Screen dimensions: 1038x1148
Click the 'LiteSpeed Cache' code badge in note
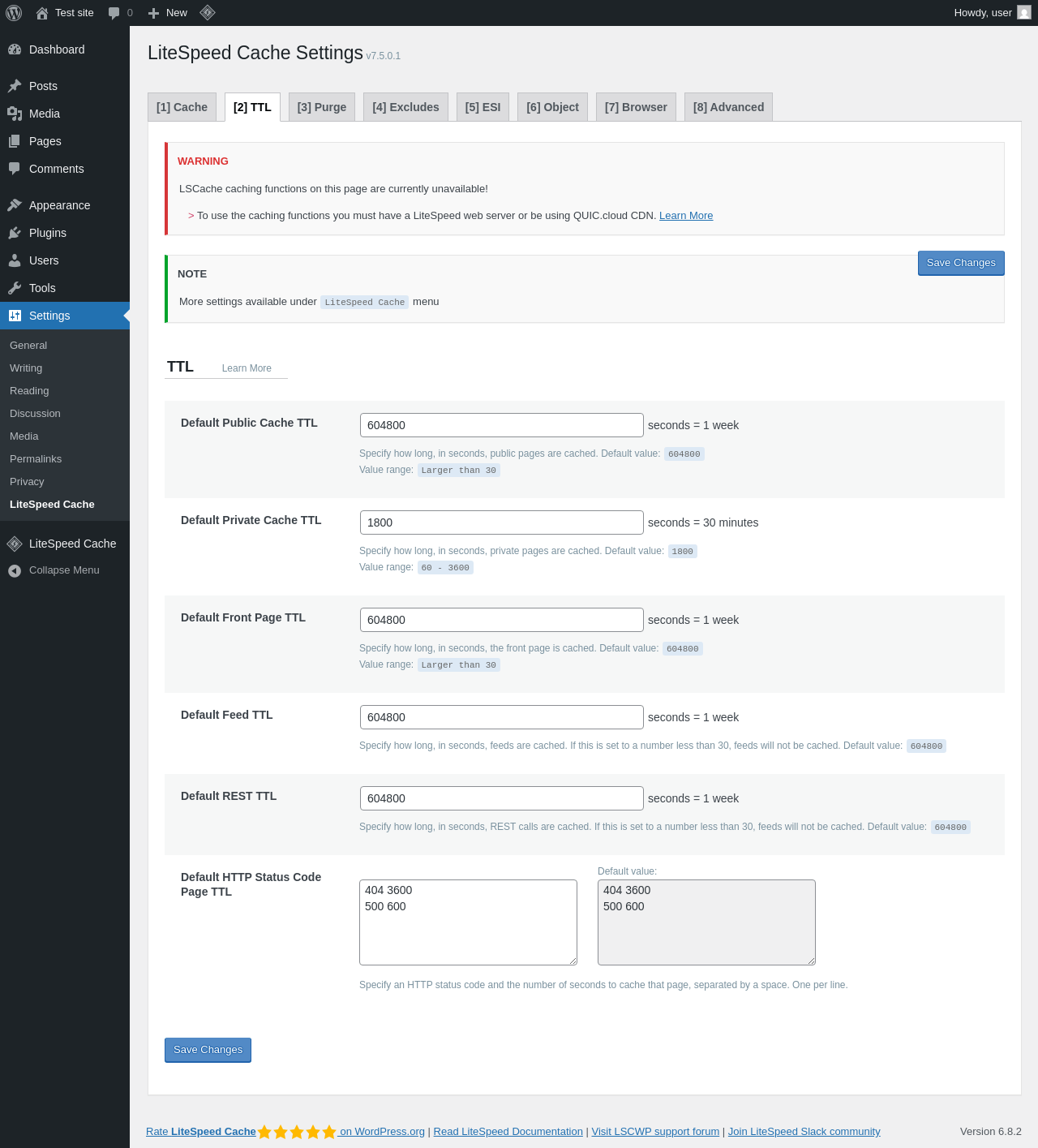pos(364,302)
